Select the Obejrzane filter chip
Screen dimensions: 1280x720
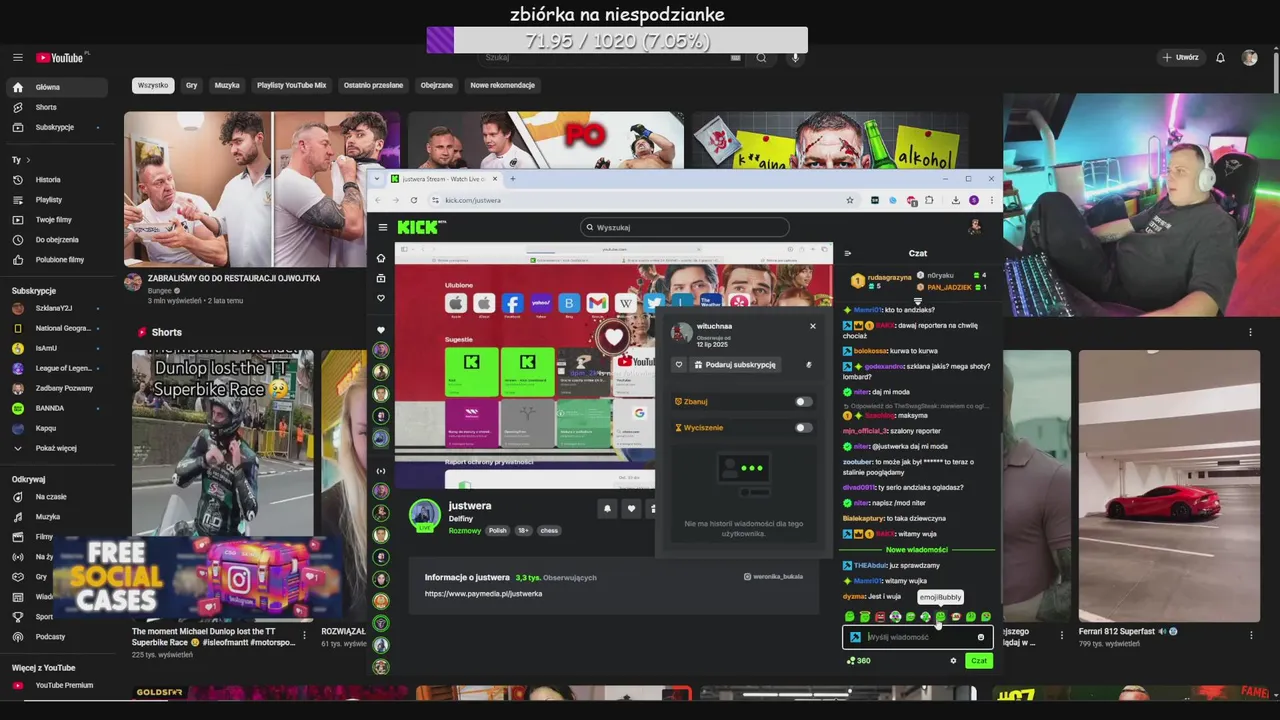(x=436, y=85)
